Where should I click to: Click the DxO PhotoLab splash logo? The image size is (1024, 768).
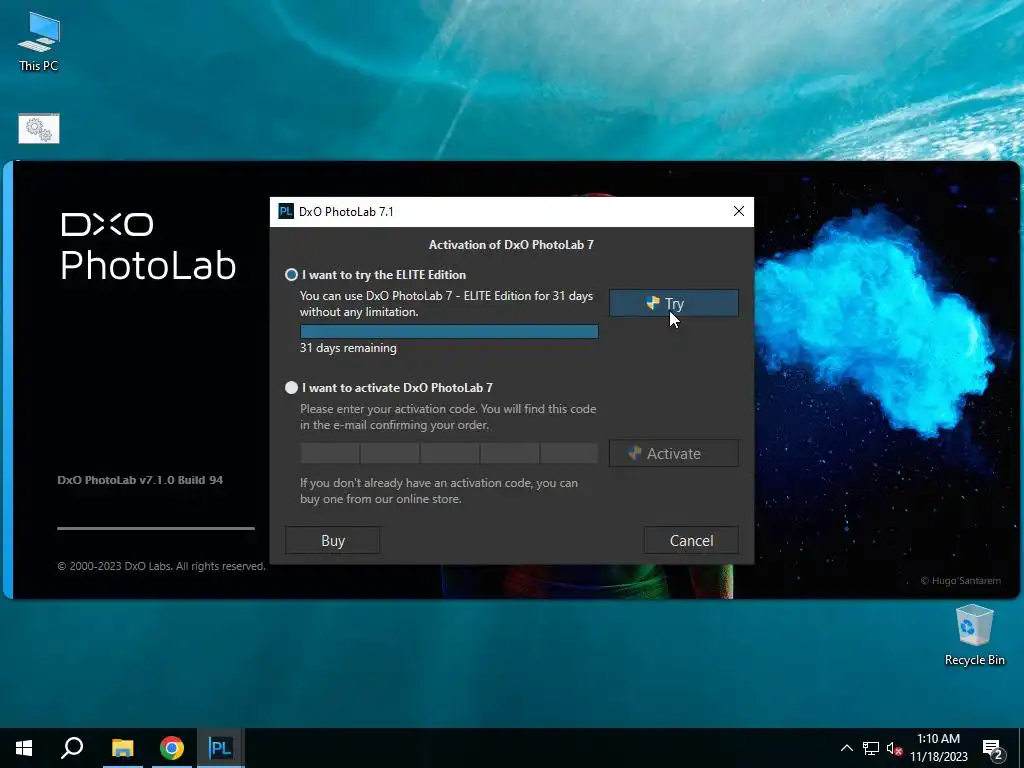coord(148,247)
